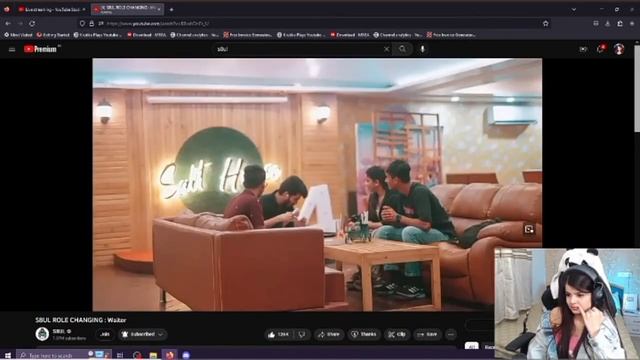Save the video to a playlist
This screenshot has width=640, height=360.
click(427, 334)
